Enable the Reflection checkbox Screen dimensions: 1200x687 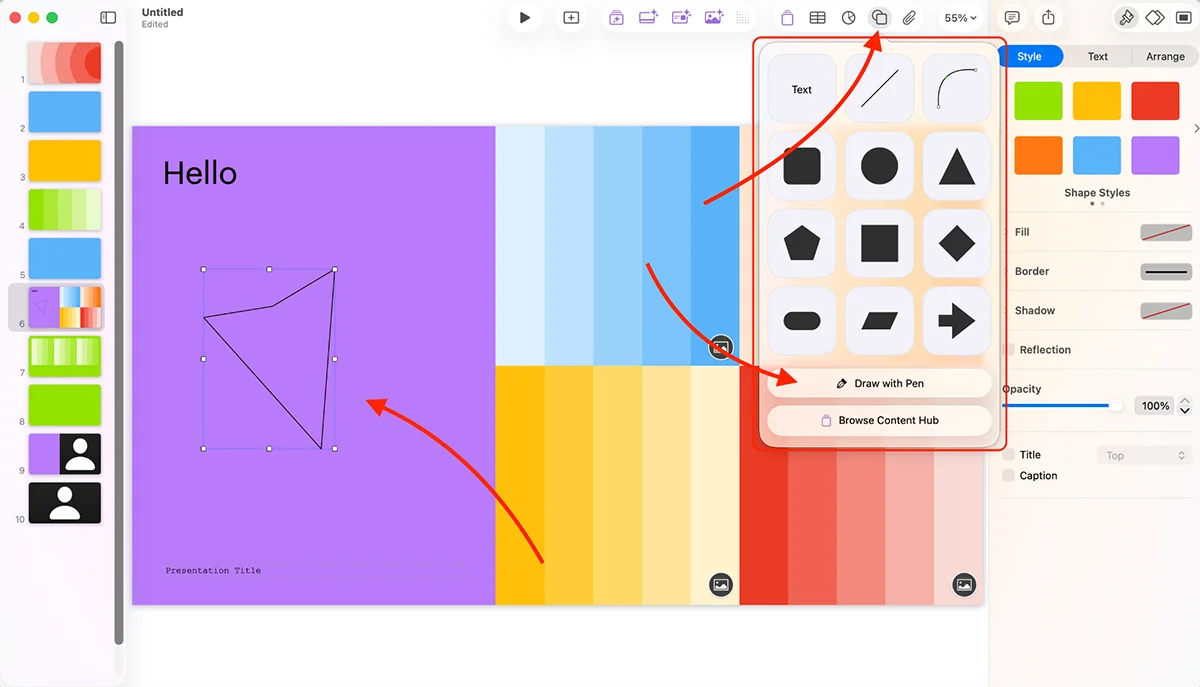point(1009,350)
